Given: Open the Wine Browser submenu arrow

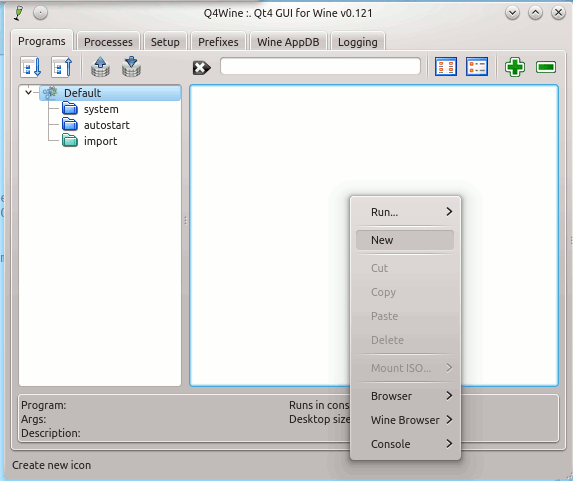Looking at the screenshot, I should (449, 420).
